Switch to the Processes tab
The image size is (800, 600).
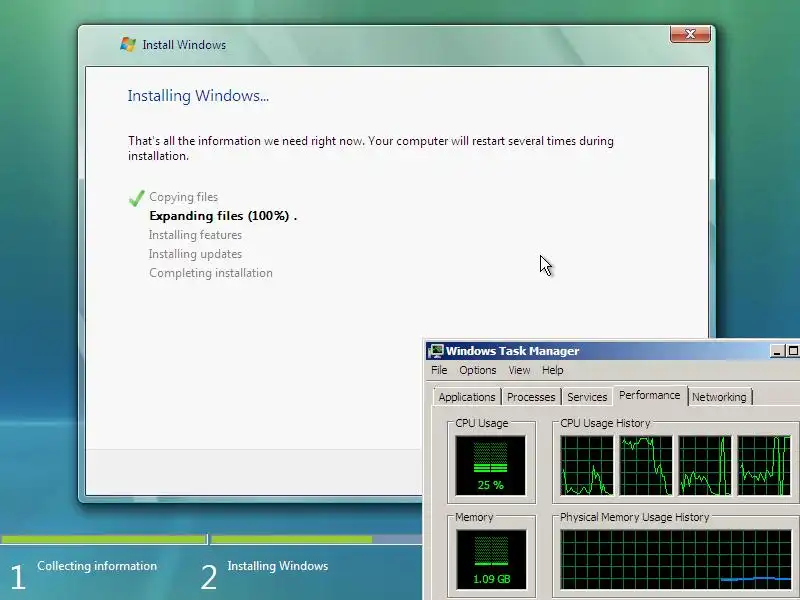pyautogui.click(x=531, y=397)
